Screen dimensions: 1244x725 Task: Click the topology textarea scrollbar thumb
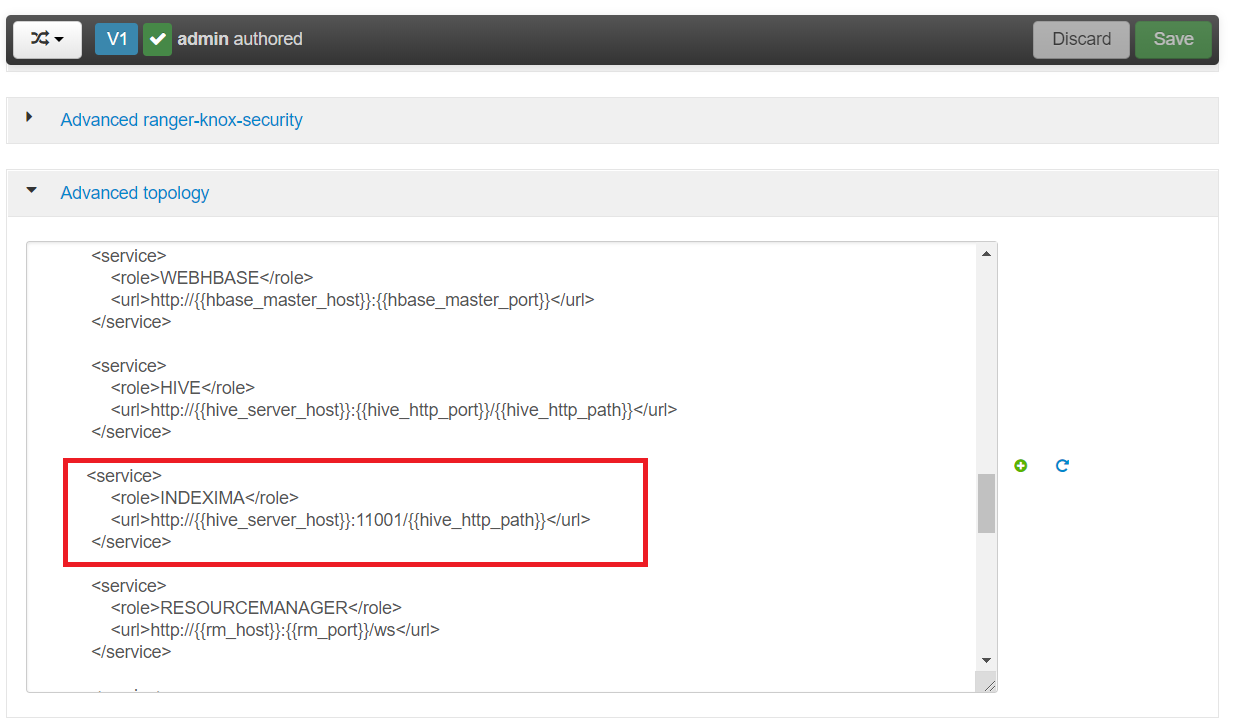[986, 503]
